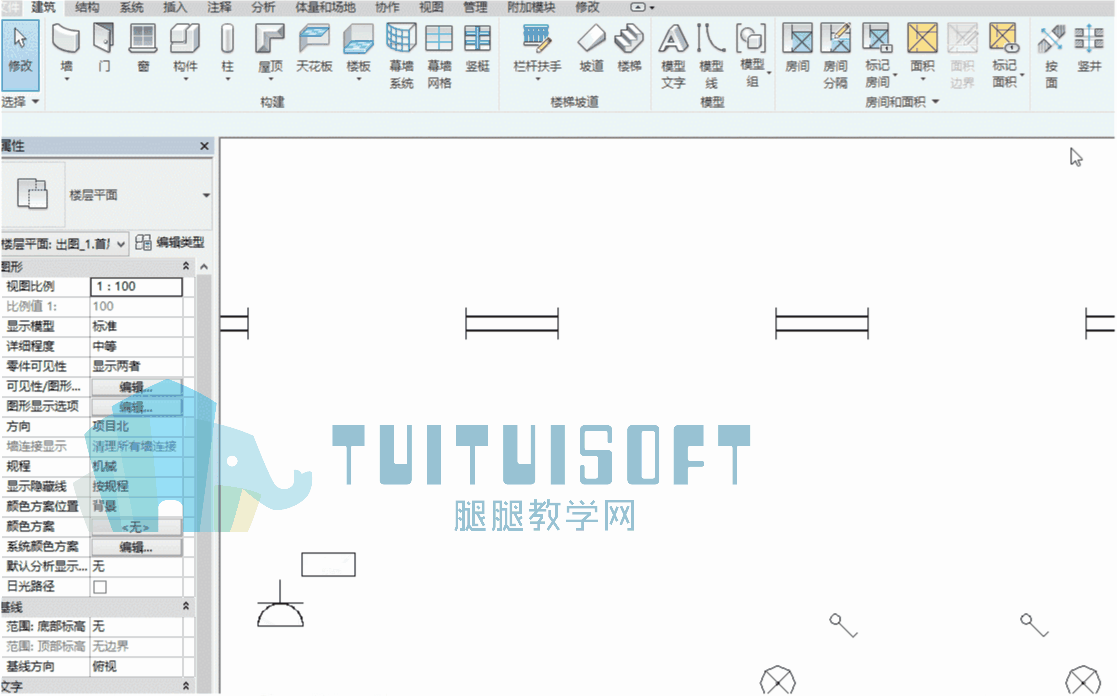Open the Insert (插入) ribbon tab
The width and height of the screenshot is (1117, 696).
(175, 7)
